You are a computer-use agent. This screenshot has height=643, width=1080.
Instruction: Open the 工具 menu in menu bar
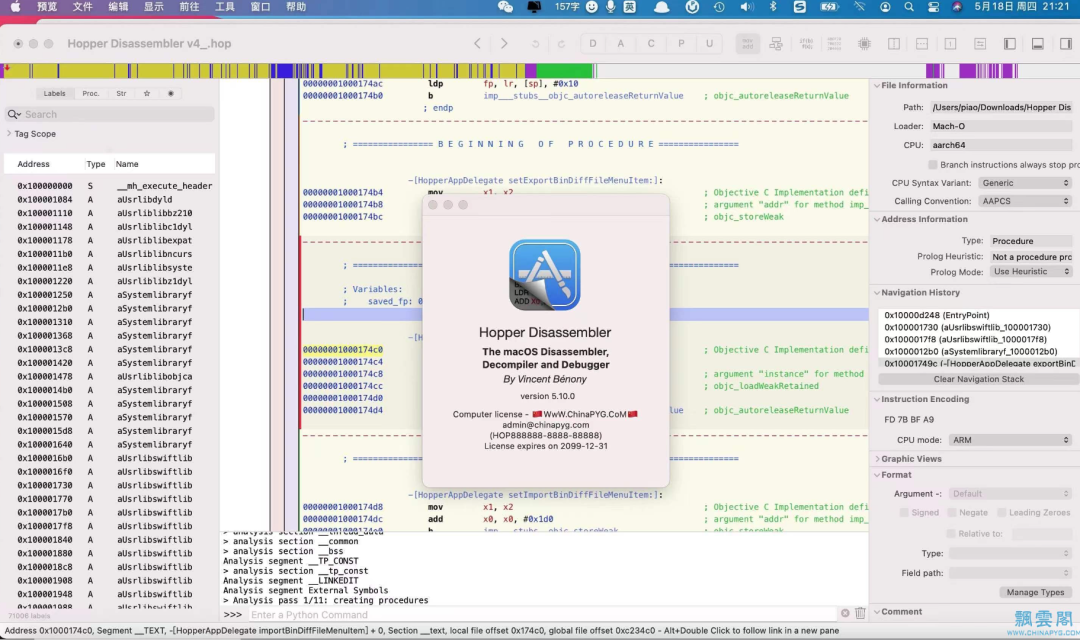pos(225,7)
